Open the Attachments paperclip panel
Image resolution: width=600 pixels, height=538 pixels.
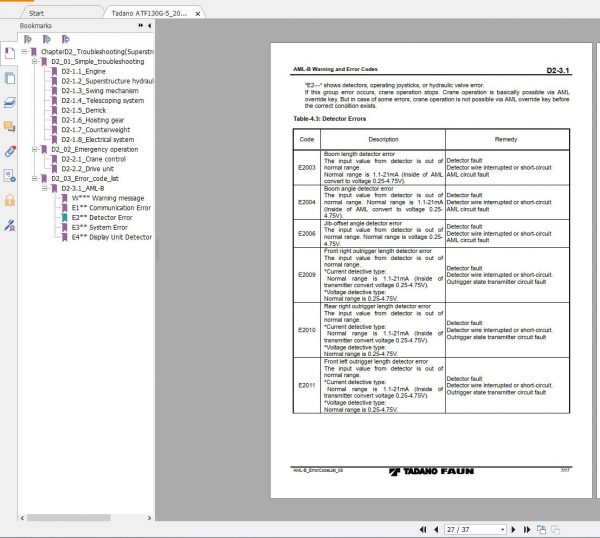[x=9, y=151]
